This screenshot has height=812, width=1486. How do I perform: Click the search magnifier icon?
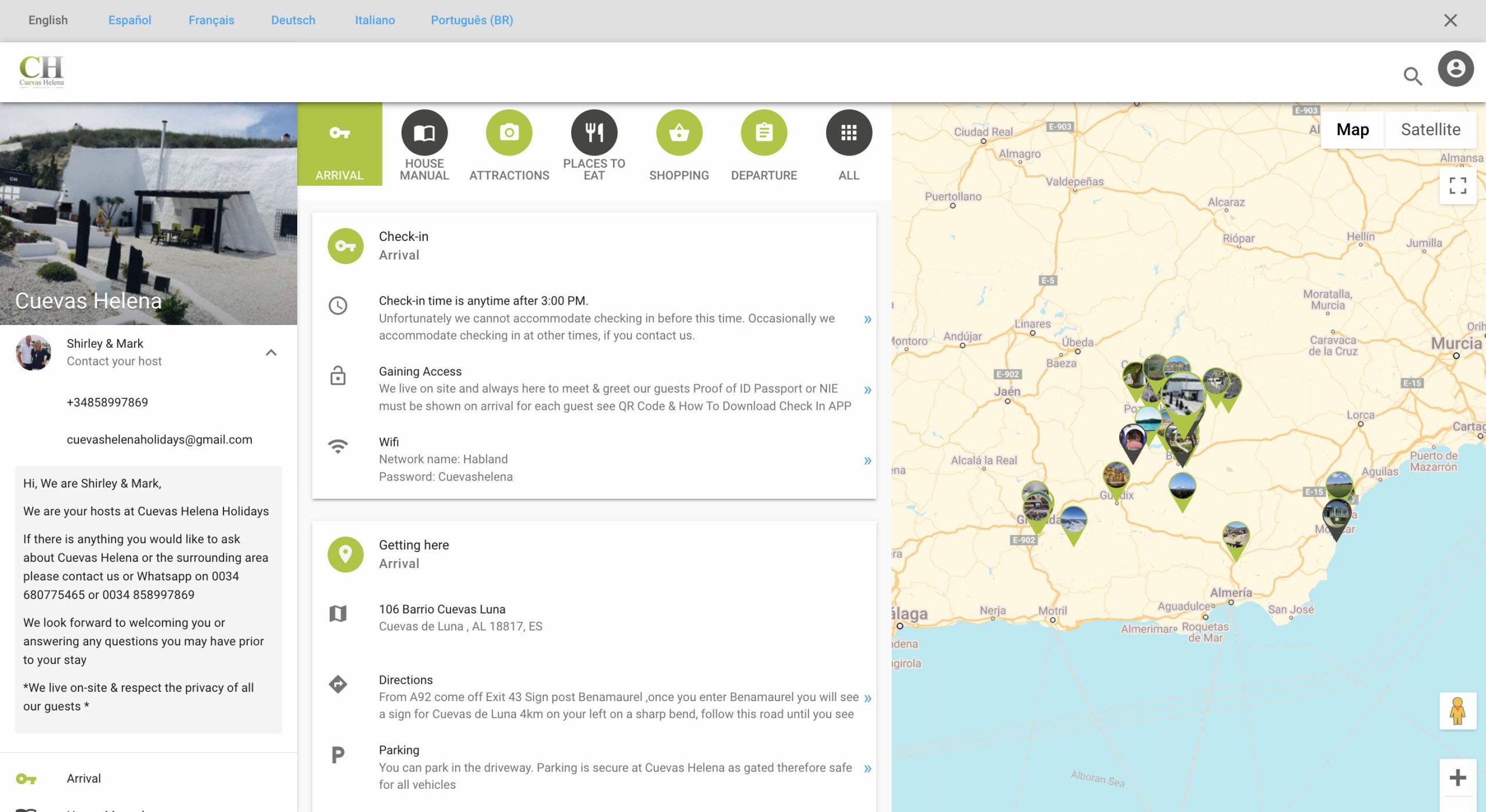click(1412, 76)
